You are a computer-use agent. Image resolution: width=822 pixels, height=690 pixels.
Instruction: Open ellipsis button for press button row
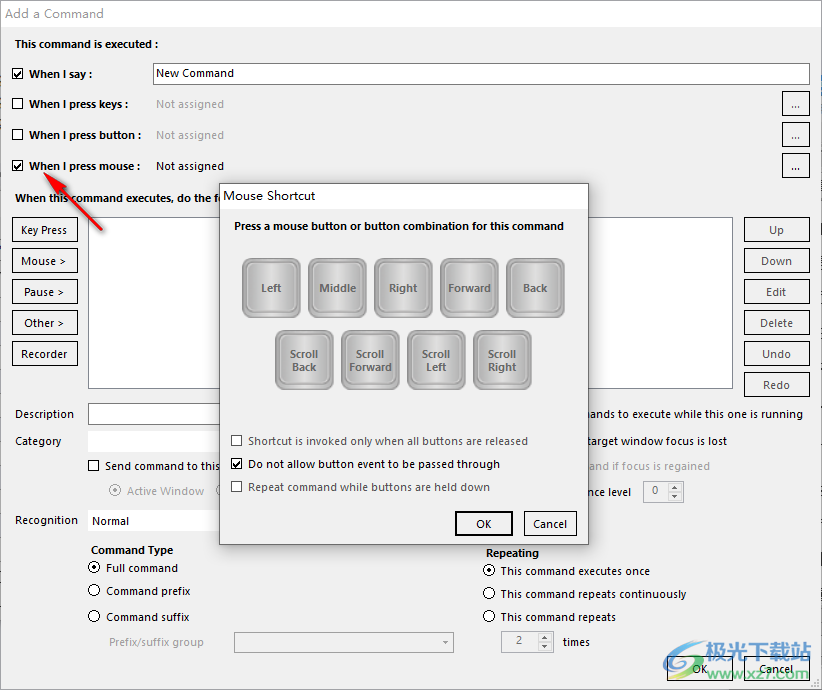click(x=795, y=135)
